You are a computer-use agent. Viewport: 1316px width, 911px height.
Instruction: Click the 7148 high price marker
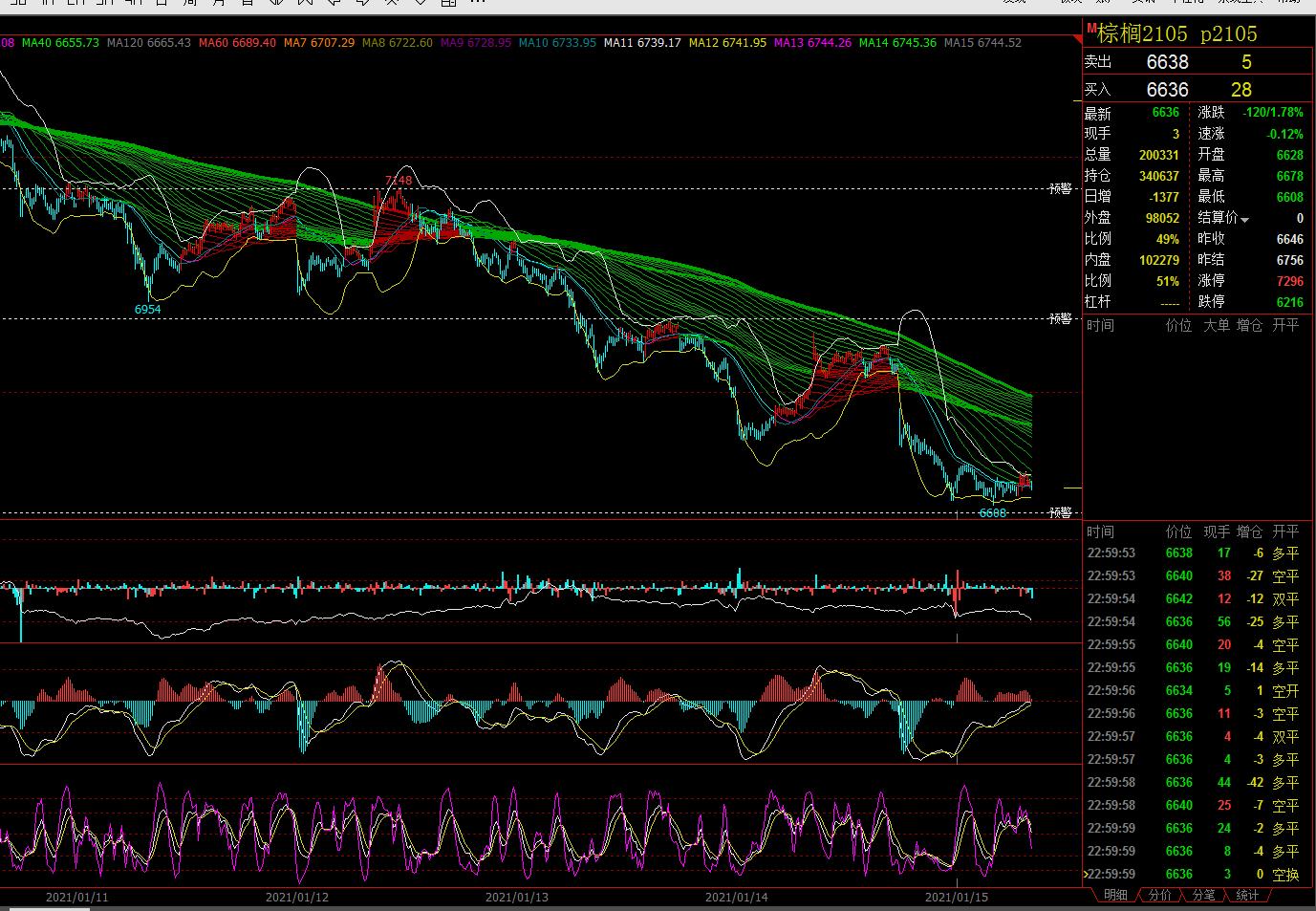tap(399, 180)
